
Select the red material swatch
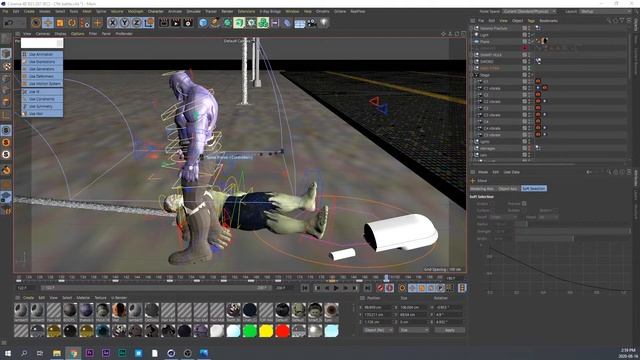(282, 331)
